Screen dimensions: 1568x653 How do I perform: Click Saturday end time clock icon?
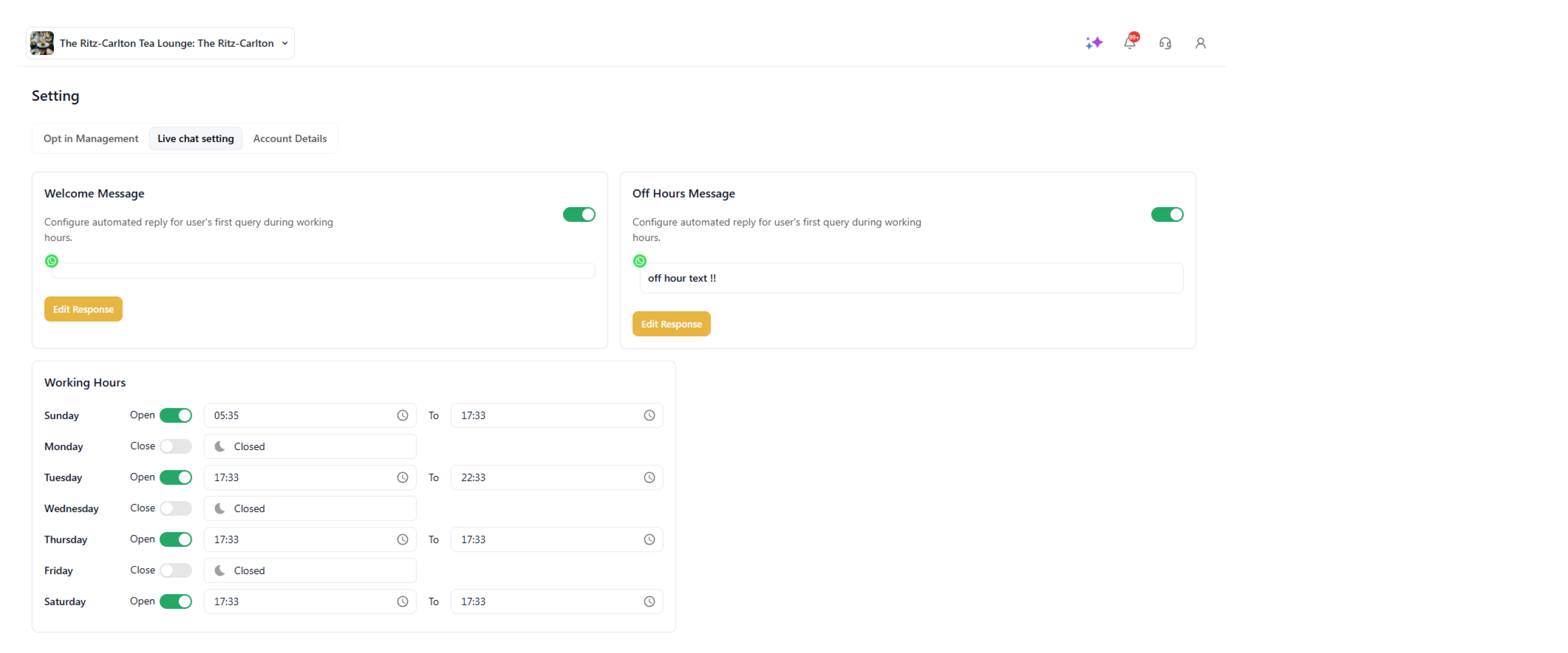click(650, 602)
